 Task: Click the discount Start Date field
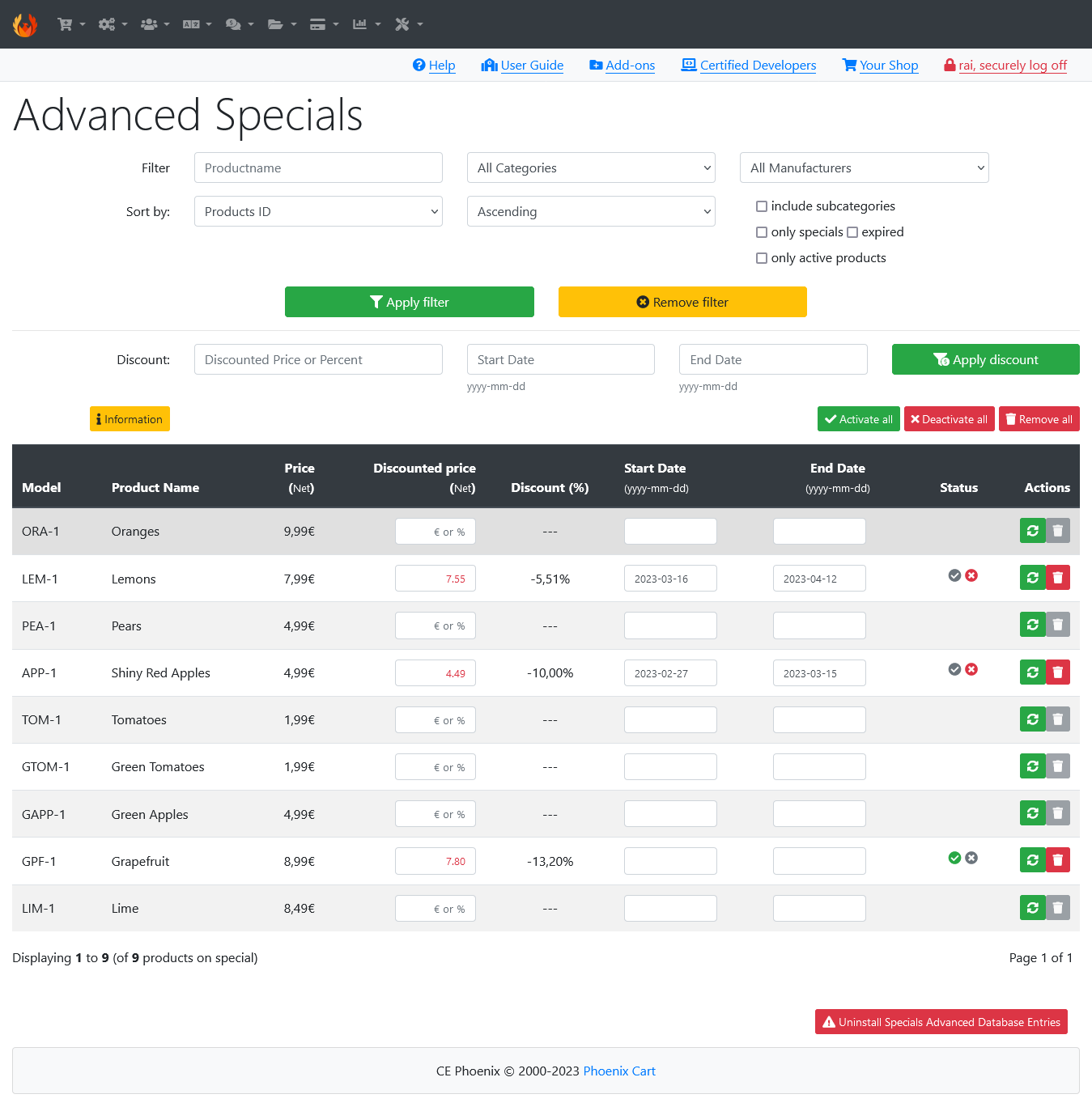560,359
